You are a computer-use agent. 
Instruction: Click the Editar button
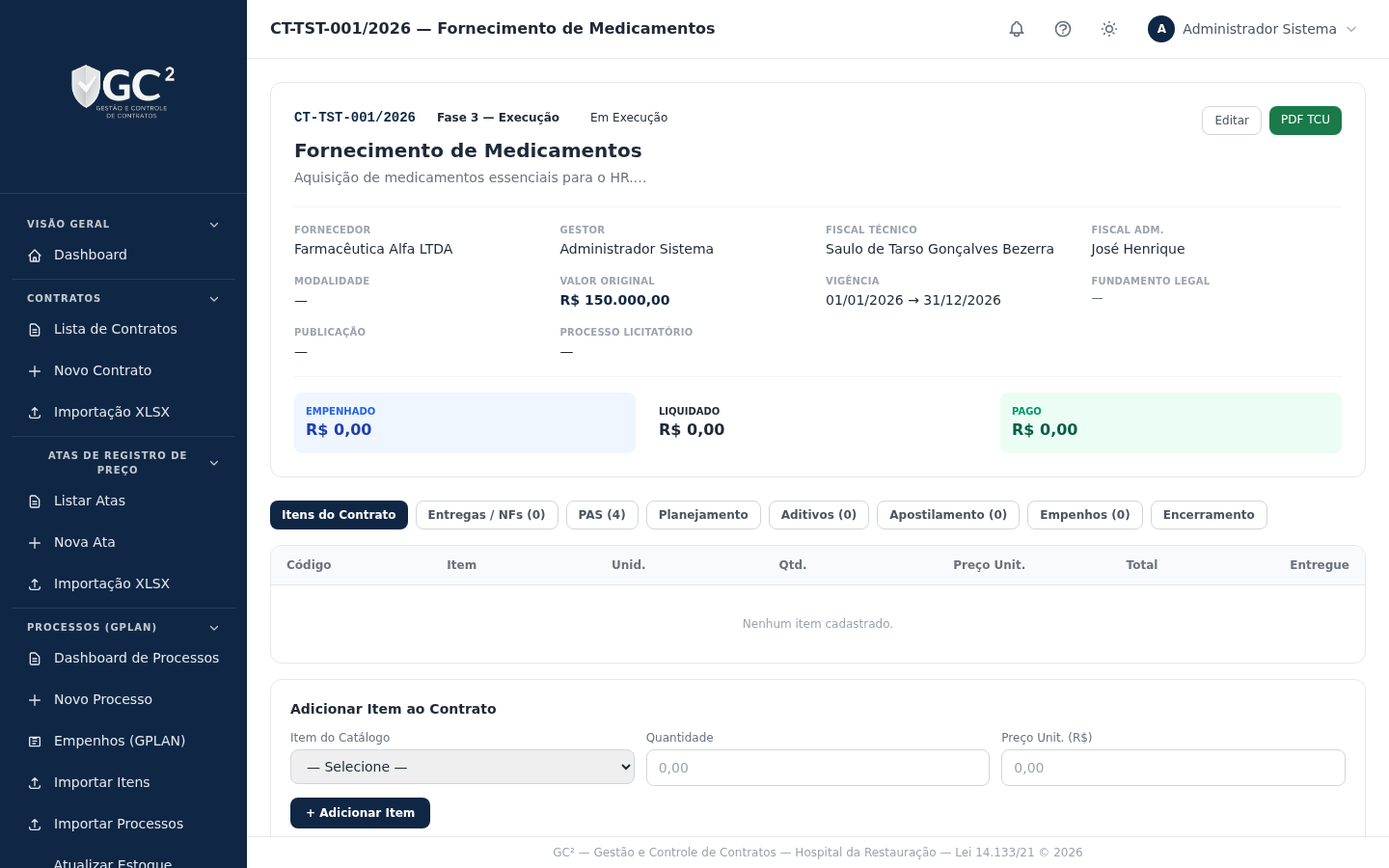pos(1232,121)
